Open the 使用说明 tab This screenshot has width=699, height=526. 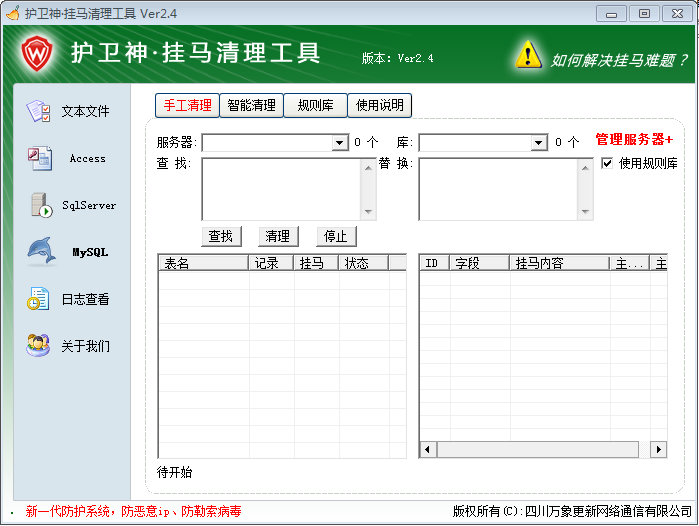coord(380,105)
